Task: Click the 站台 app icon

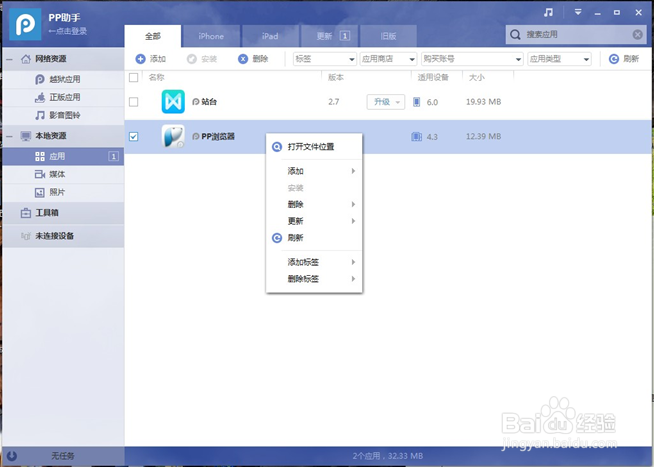Action: [x=173, y=102]
